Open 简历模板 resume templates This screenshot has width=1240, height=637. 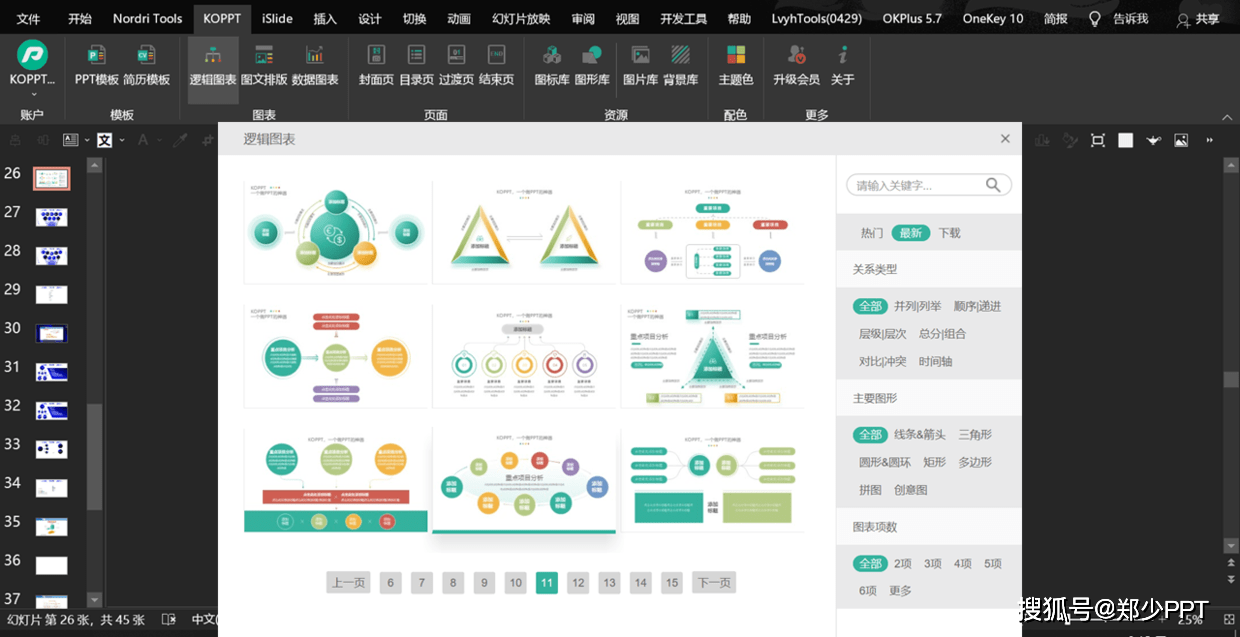[146, 64]
